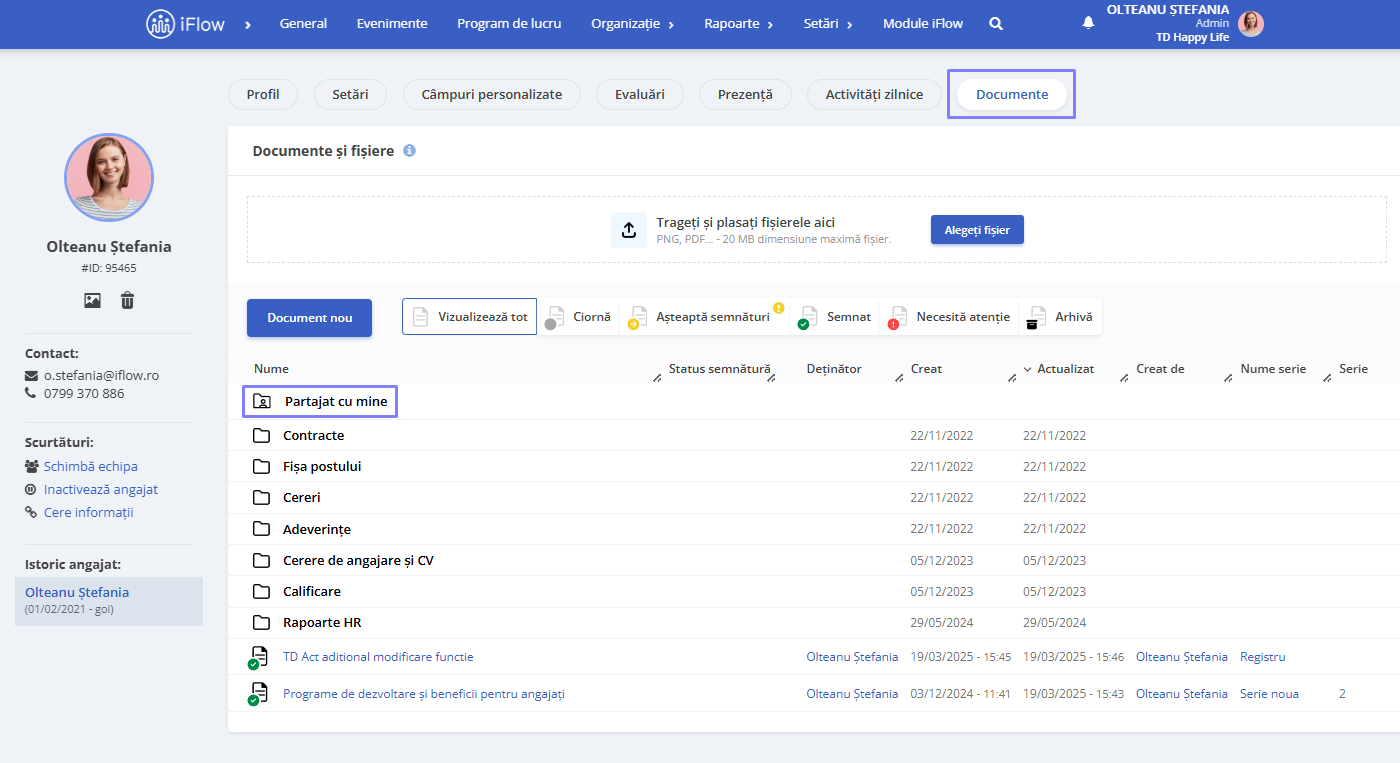
Task: Select the Arhivă filter
Action: click(x=1061, y=317)
